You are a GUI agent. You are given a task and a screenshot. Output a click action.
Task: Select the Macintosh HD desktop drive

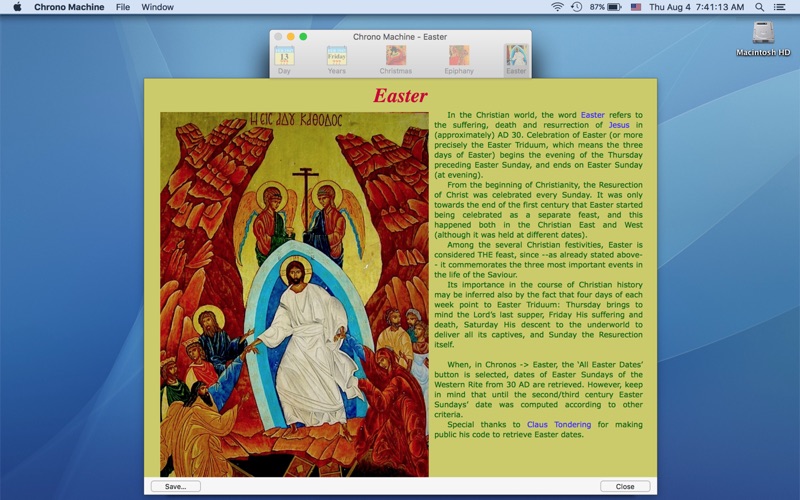[763, 38]
